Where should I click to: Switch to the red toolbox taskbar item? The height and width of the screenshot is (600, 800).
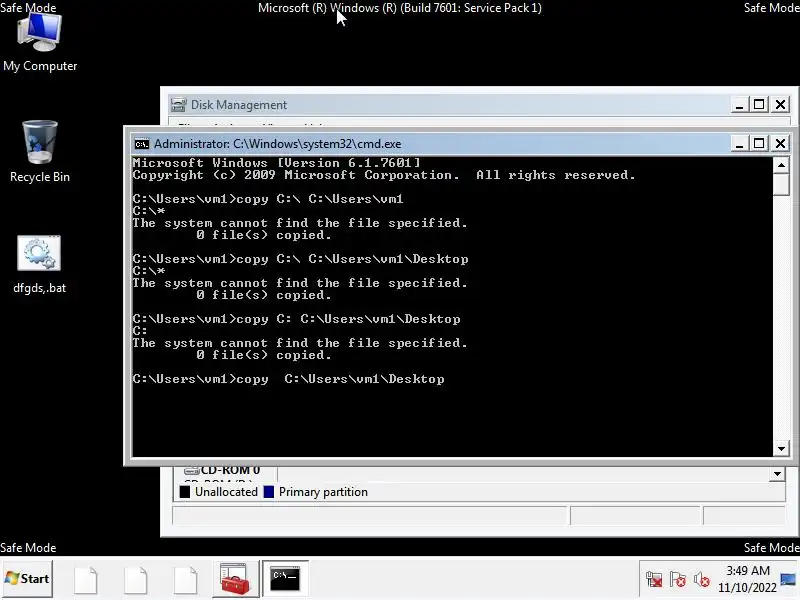pos(235,579)
